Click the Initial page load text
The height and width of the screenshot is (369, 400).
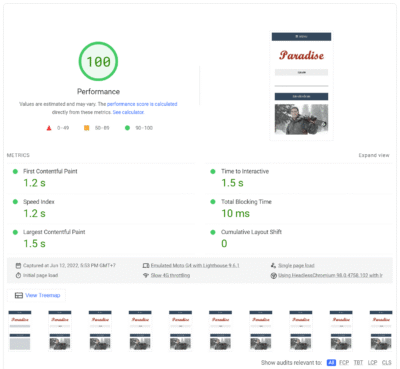pyautogui.click(x=40, y=275)
